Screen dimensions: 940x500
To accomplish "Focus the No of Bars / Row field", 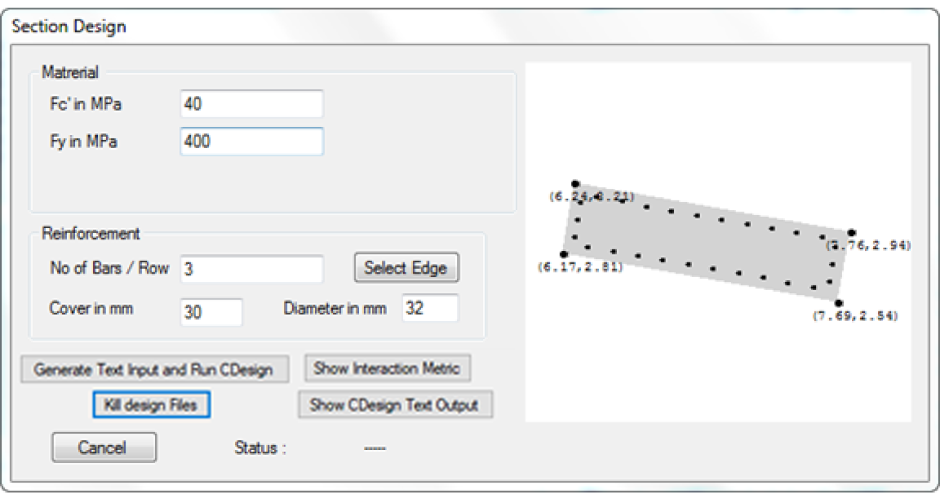I will [252, 269].
